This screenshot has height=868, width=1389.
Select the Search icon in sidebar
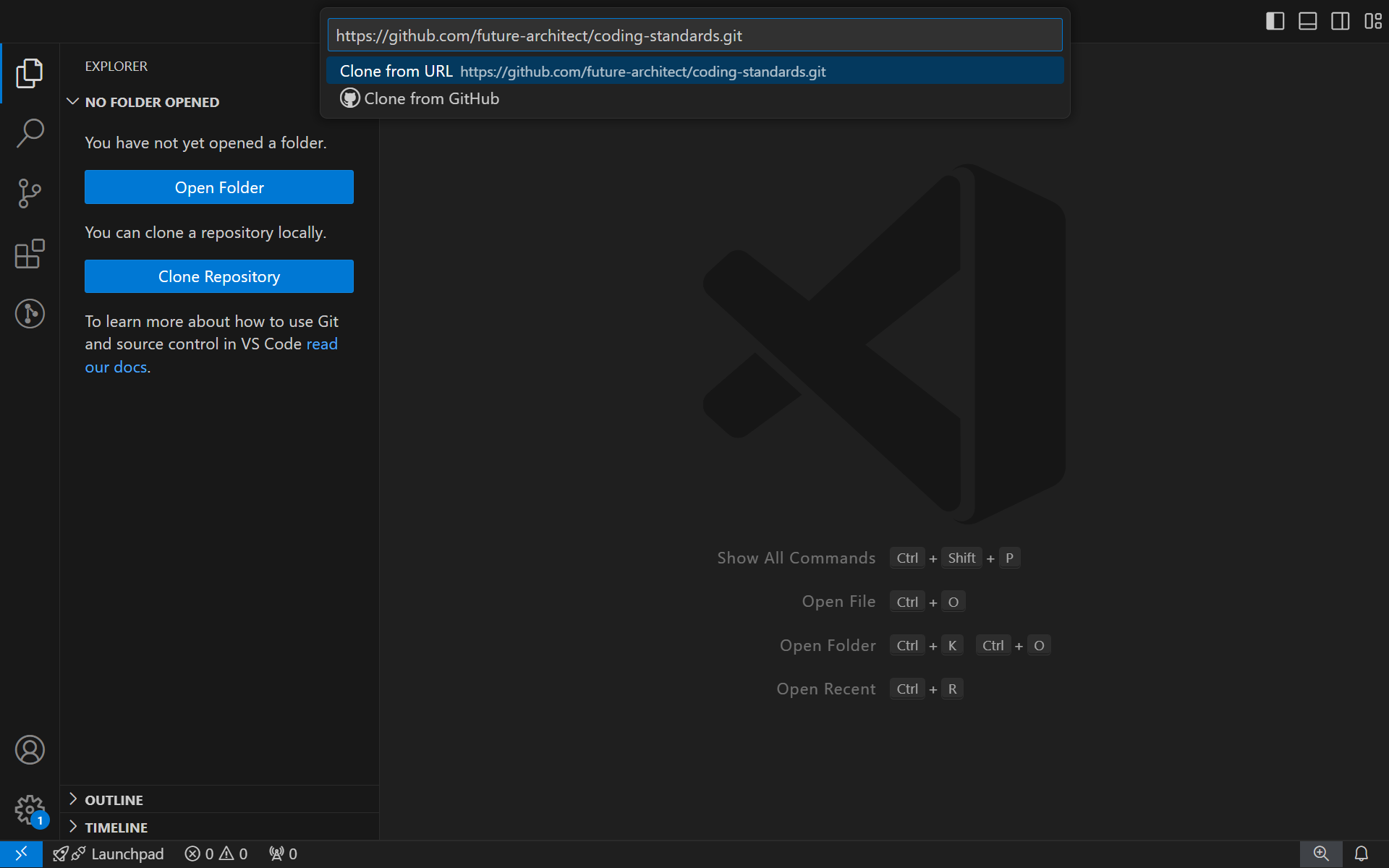(30, 131)
